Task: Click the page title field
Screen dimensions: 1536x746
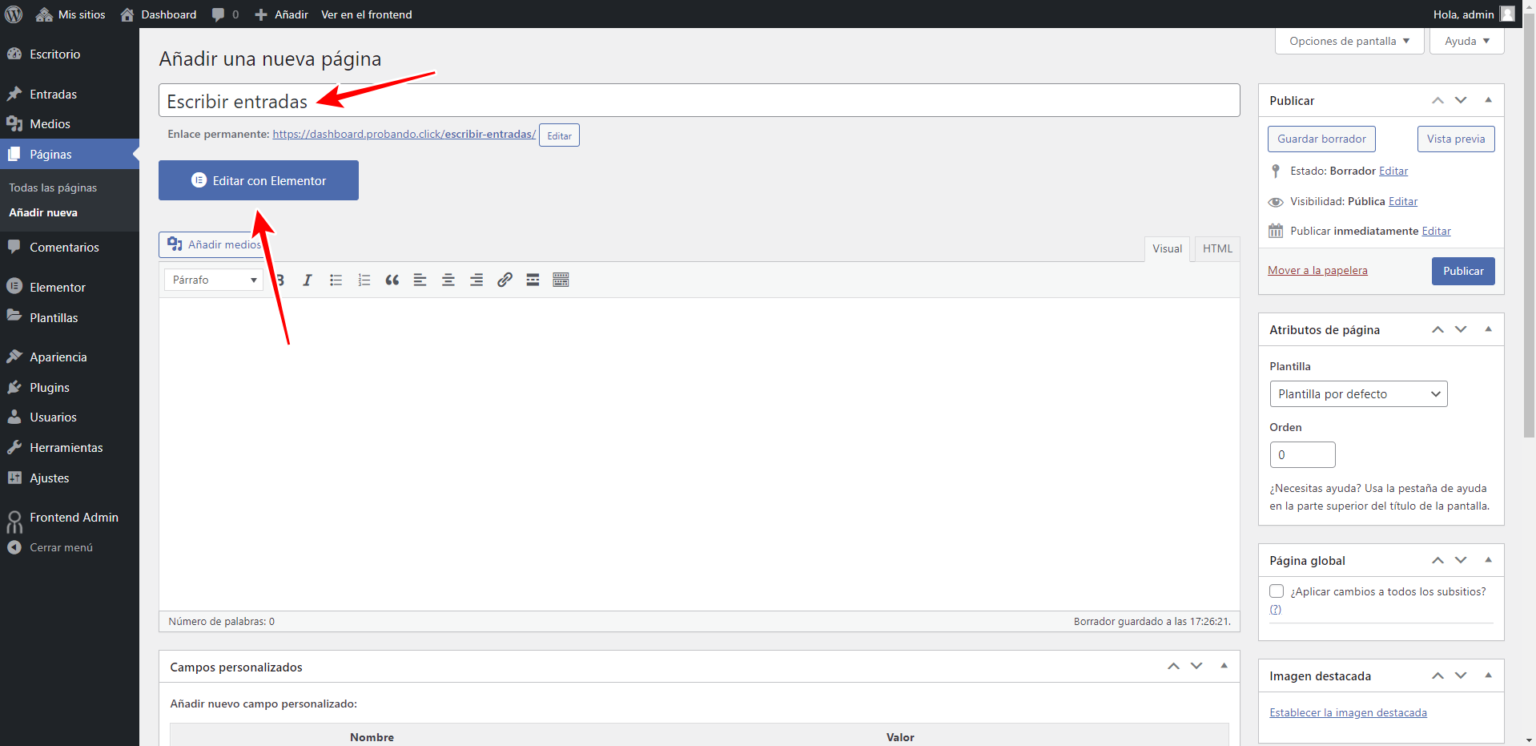Action: pyautogui.click(x=700, y=100)
